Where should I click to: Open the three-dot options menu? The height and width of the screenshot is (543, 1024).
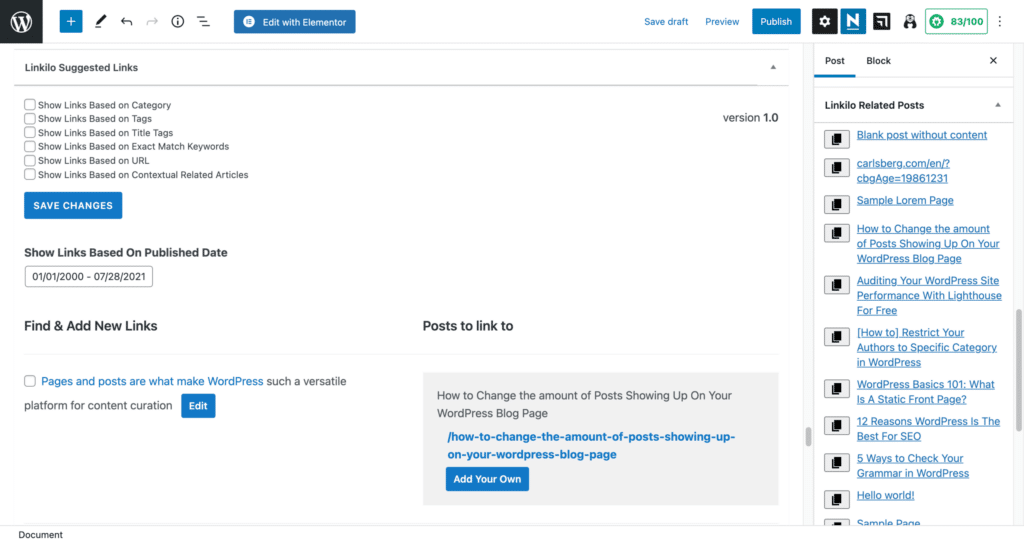[x=1000, y=22]
